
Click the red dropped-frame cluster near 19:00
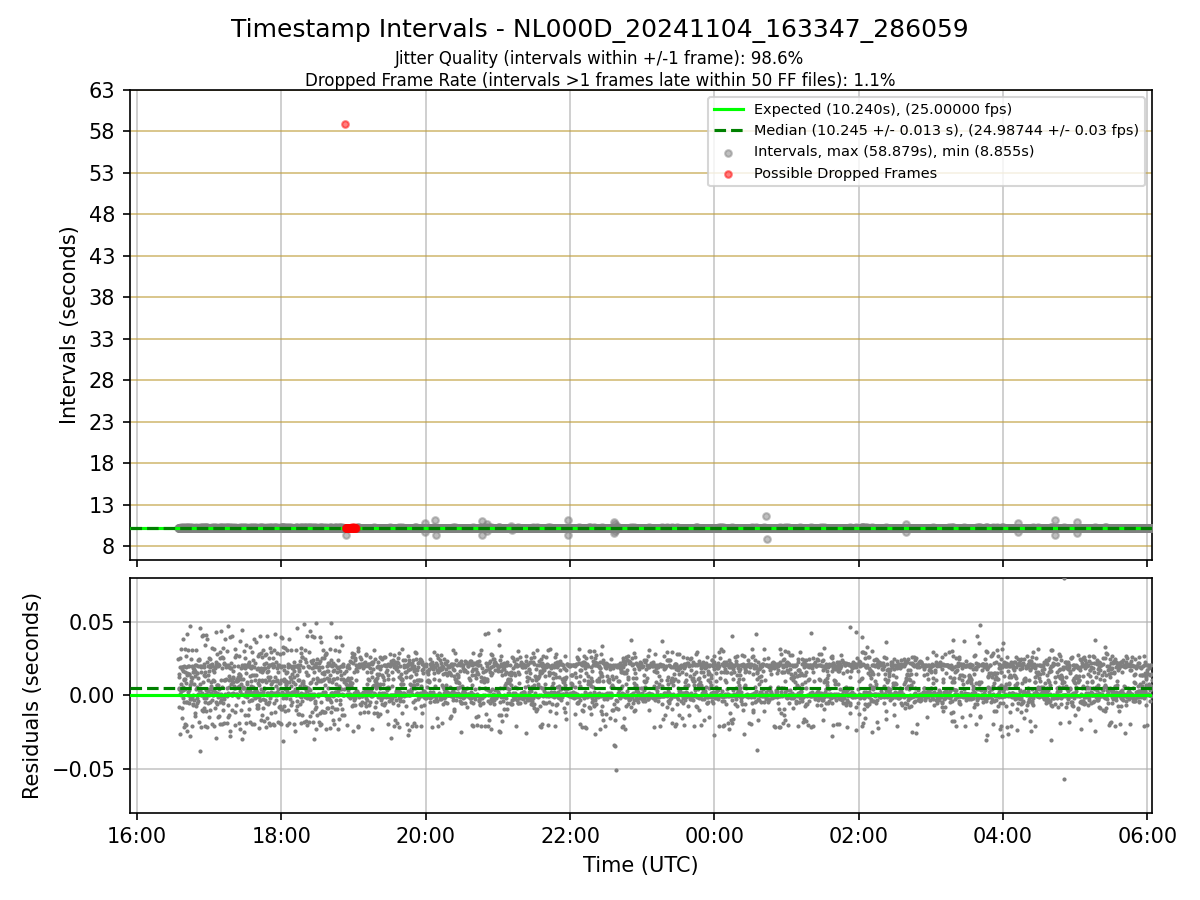click(x=351, y=528)
